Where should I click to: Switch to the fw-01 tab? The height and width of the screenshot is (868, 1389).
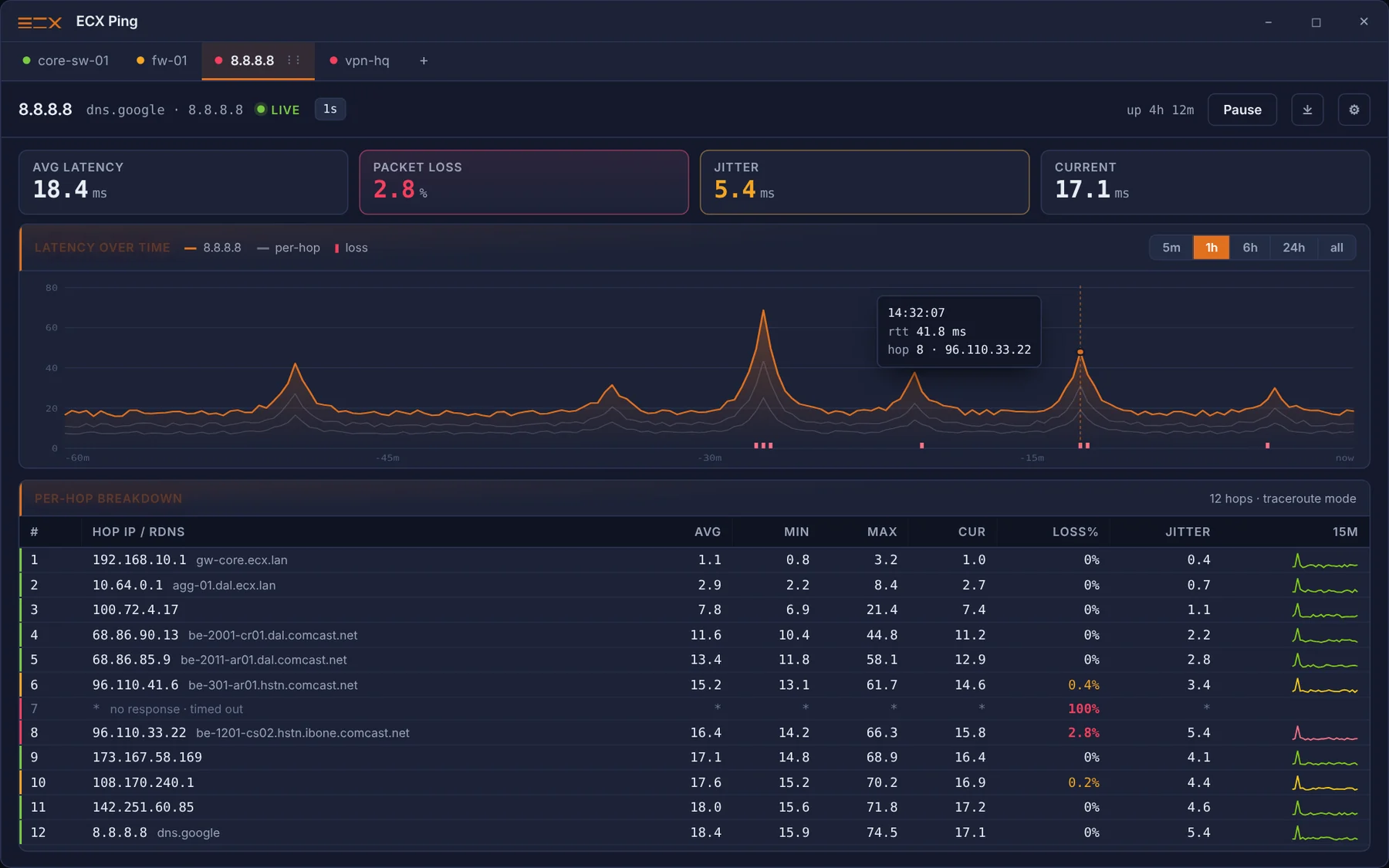pos(161,61)
